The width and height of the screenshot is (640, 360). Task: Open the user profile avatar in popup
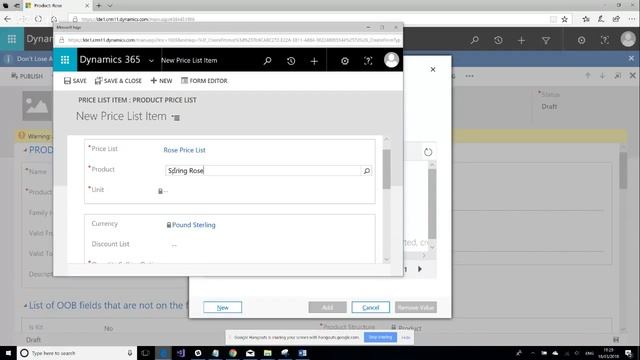click(x=391, y=60)
